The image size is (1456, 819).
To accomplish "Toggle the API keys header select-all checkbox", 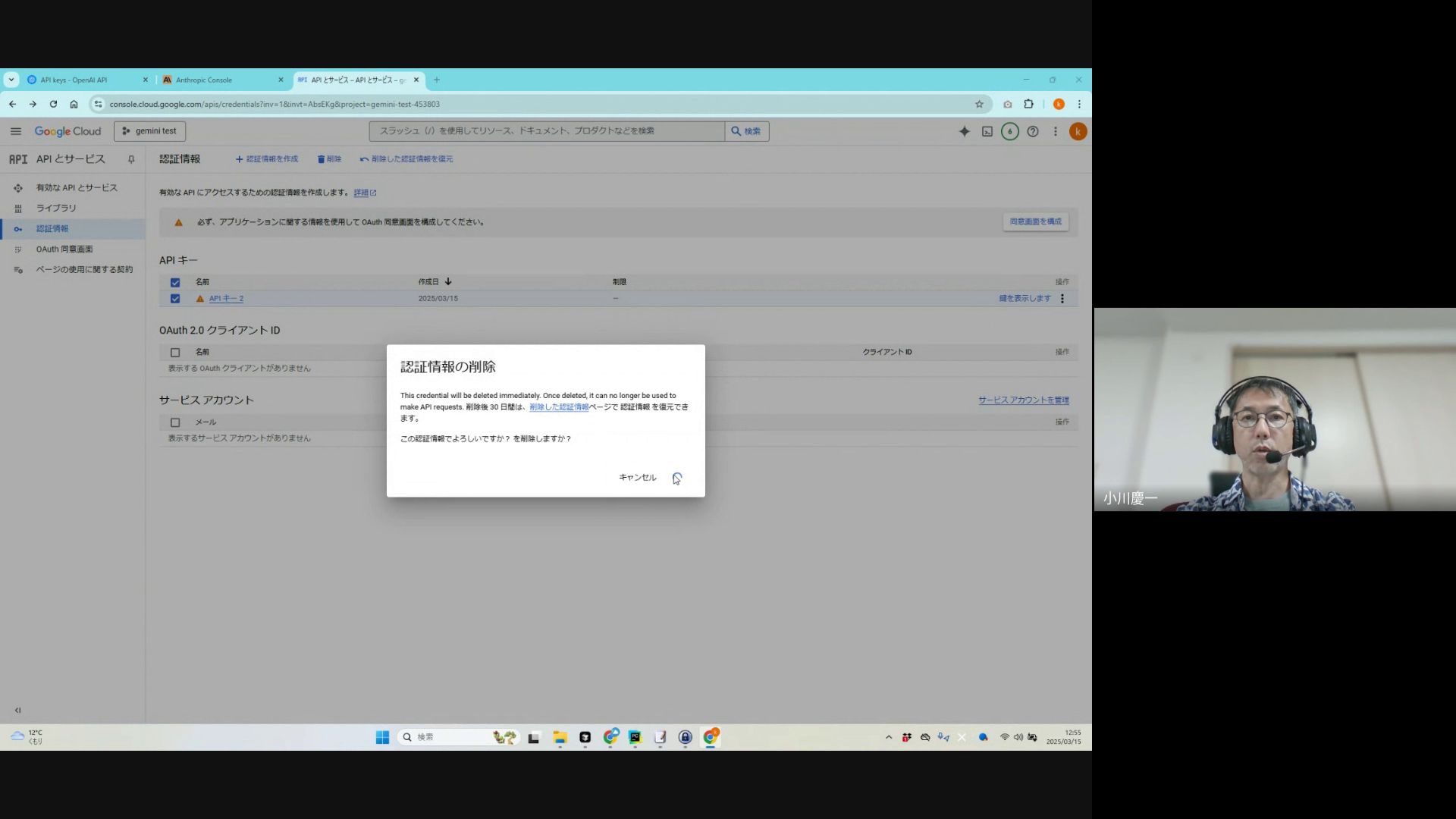I will click(x=175, y=282).
